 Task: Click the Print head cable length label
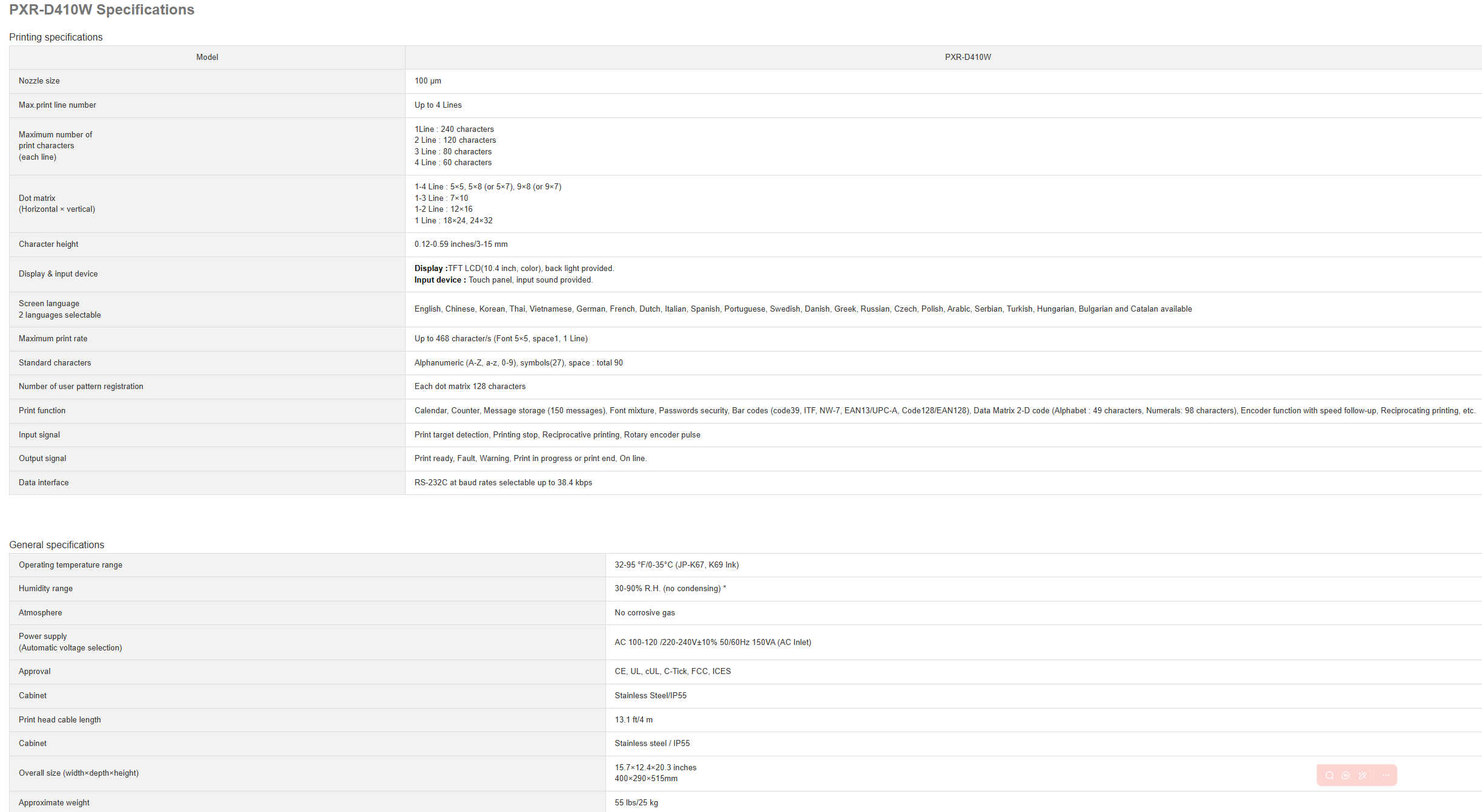[x=59, y=719]
